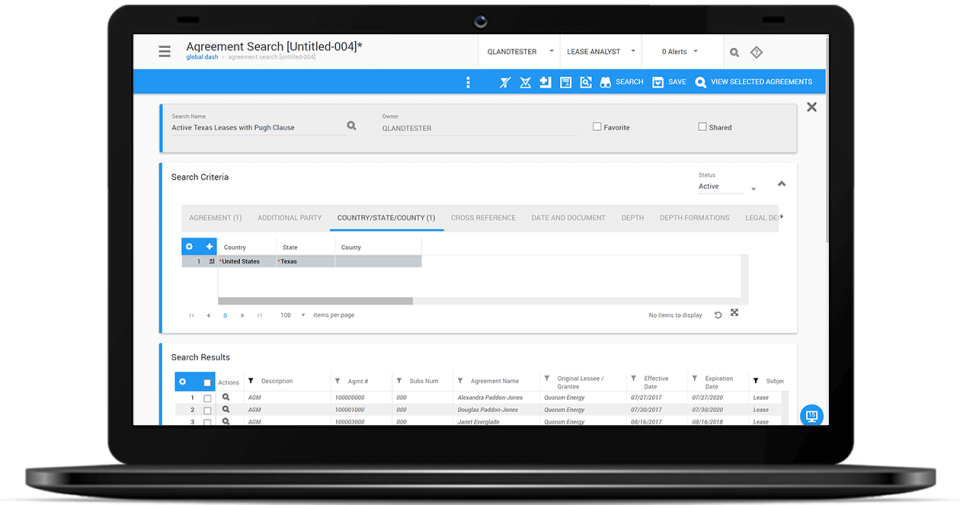Click the County cell in row 1
The height and width of the screenshot is (505, 960).
[378, 261]
